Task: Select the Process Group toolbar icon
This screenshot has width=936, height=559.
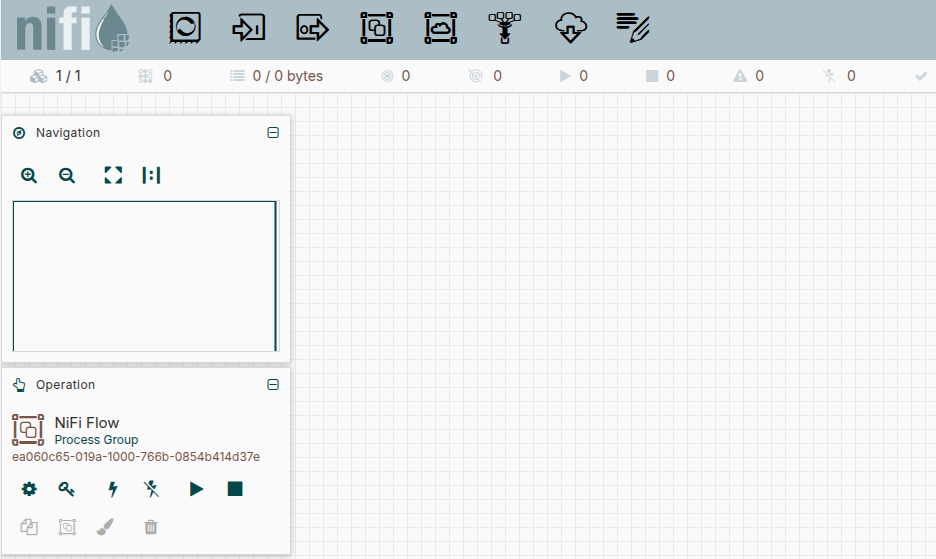Action: coord(376,28)
